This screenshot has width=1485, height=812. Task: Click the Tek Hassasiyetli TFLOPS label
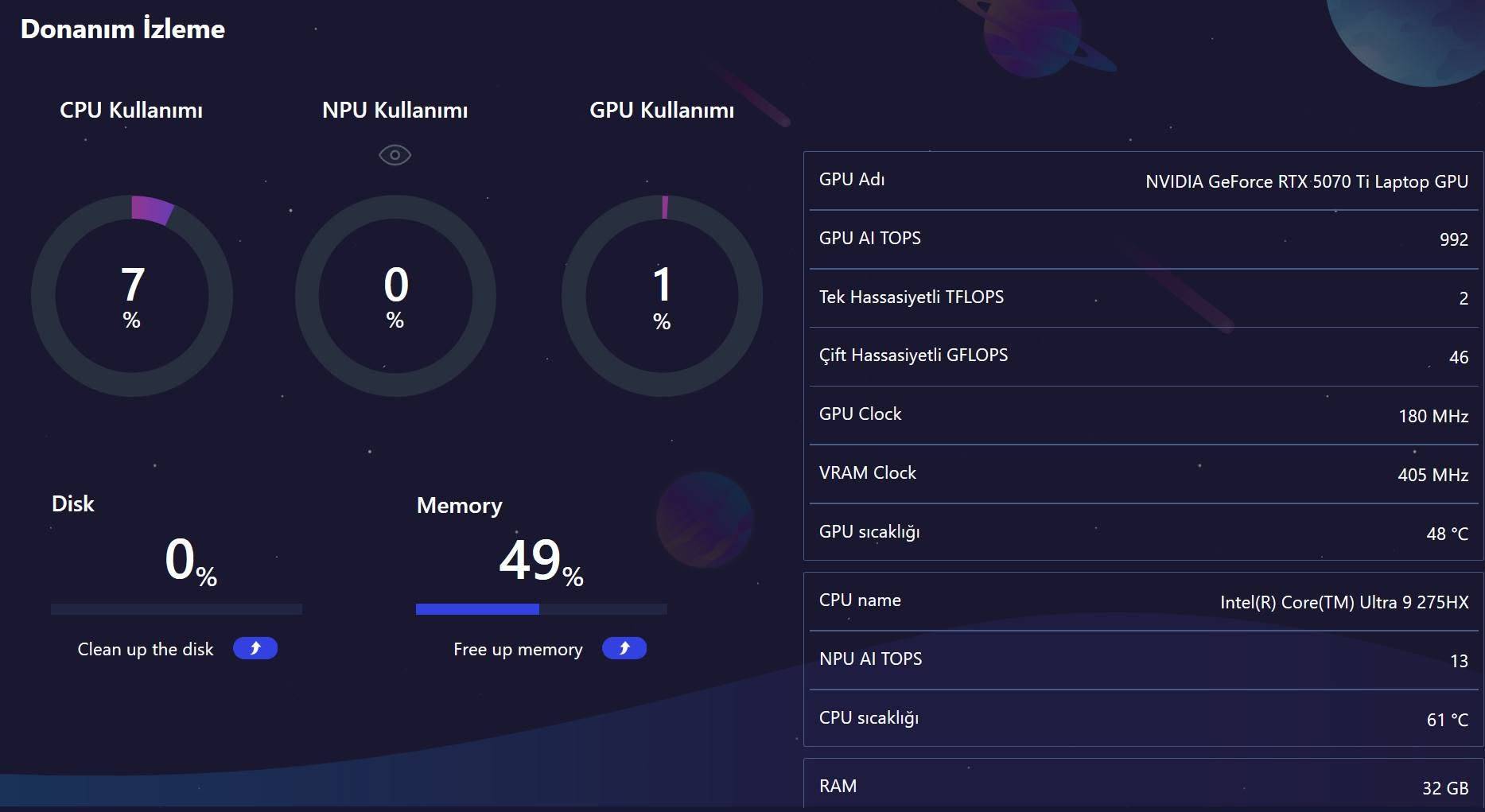[x=912, y=297]
